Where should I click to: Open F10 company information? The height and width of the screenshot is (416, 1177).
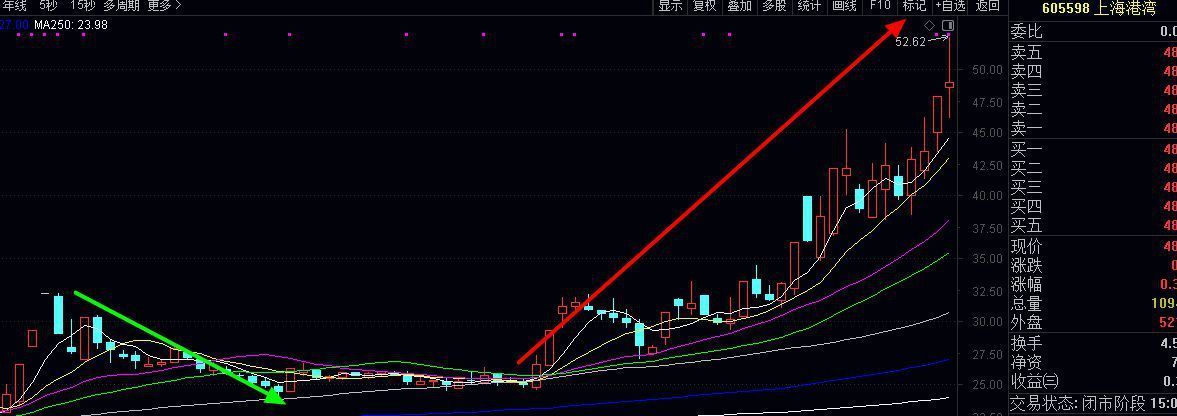pos(880,6)
